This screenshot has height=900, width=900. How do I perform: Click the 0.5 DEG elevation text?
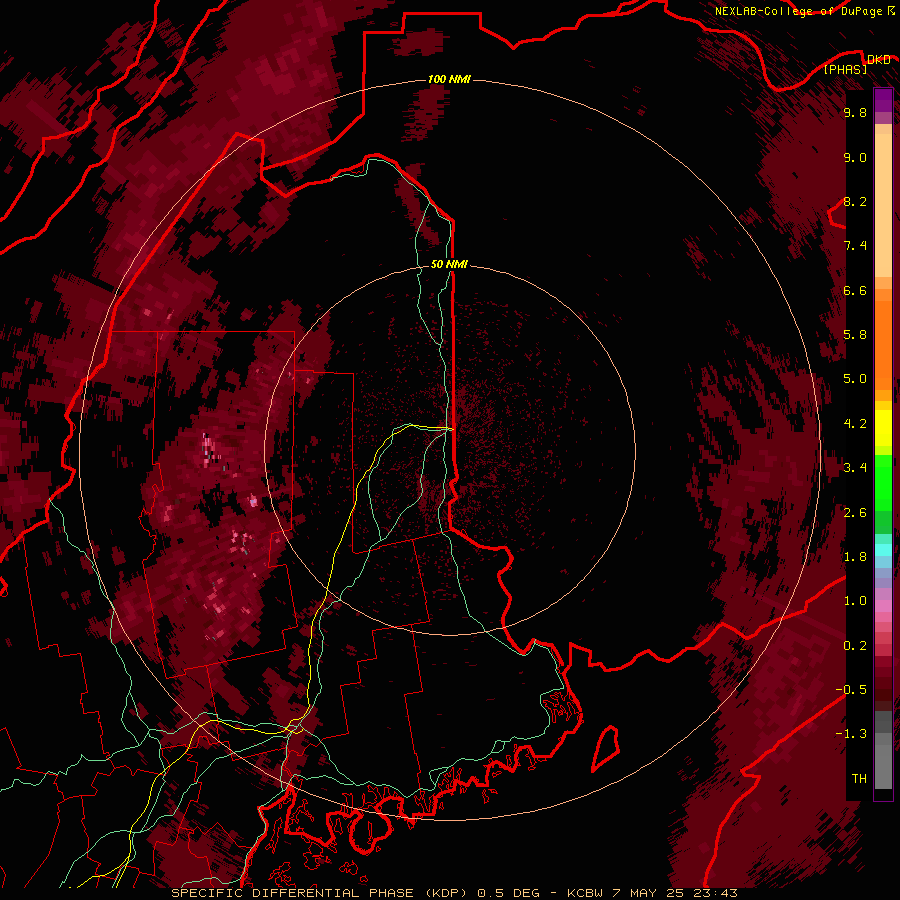[x=508, y=893]
